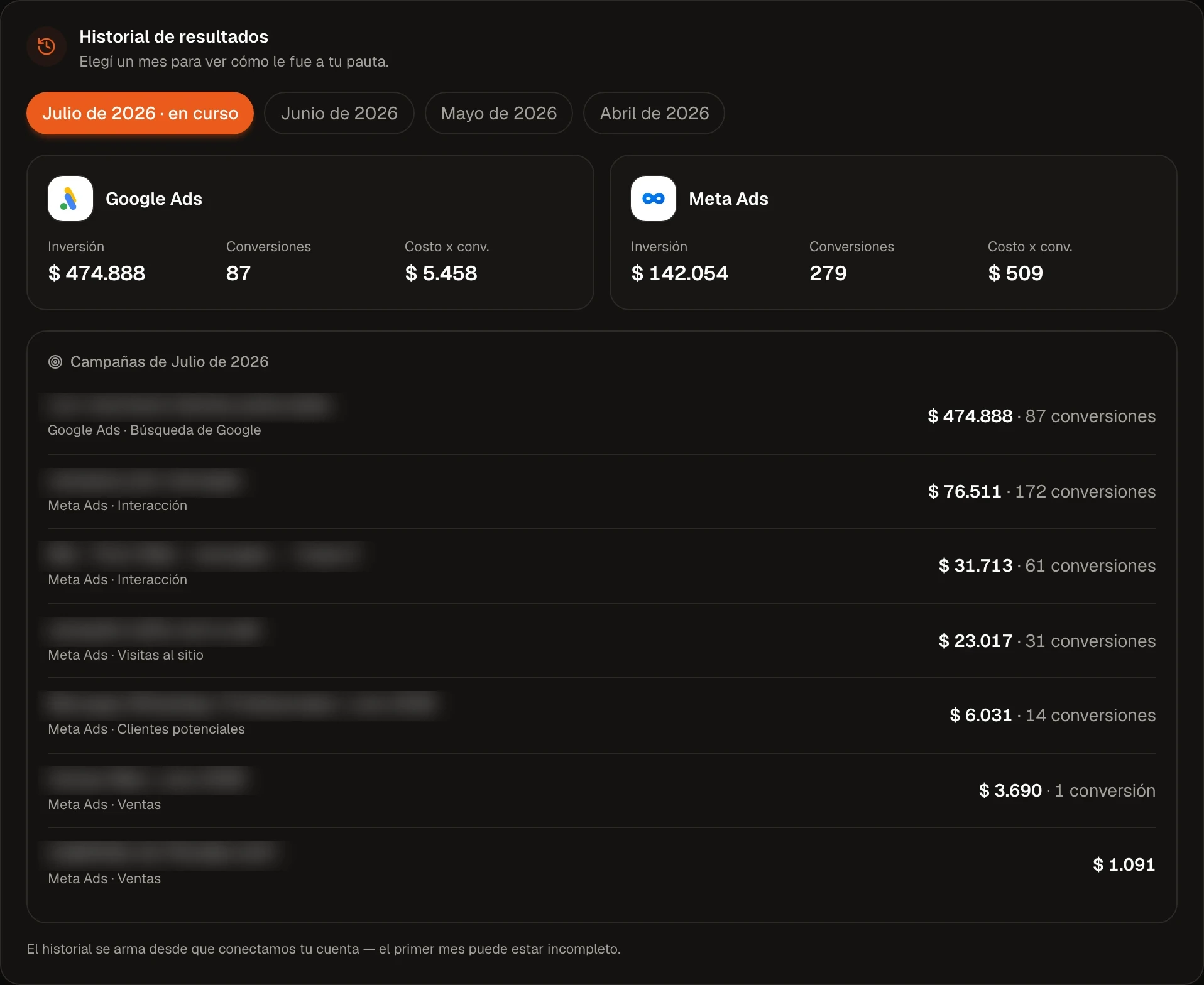Click the '1 conversión' text
This screenshot has width=1204, height=985.
click(x=1105, y=791)
